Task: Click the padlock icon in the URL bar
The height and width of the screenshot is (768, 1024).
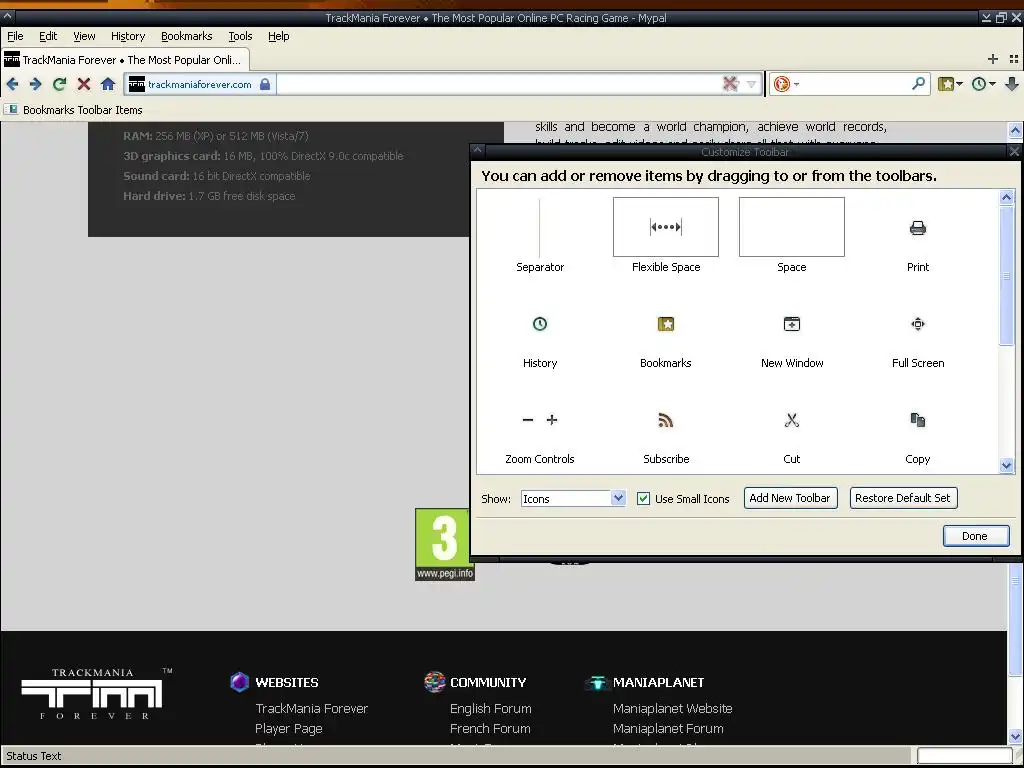Action: pos(265,84)
